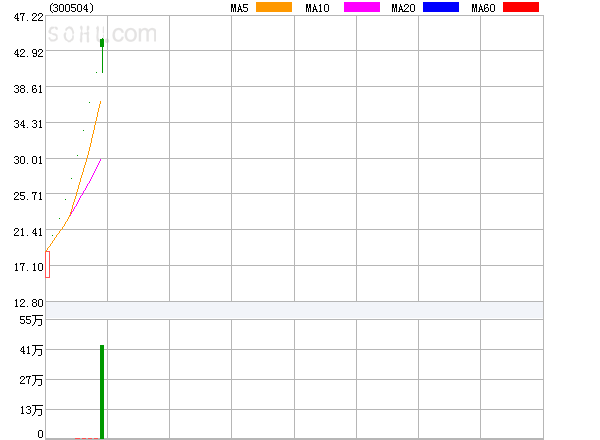This screenshot has height=440, width=600.
Task: Click the 27万 volume axis label
Action: [x=31, y=380]
